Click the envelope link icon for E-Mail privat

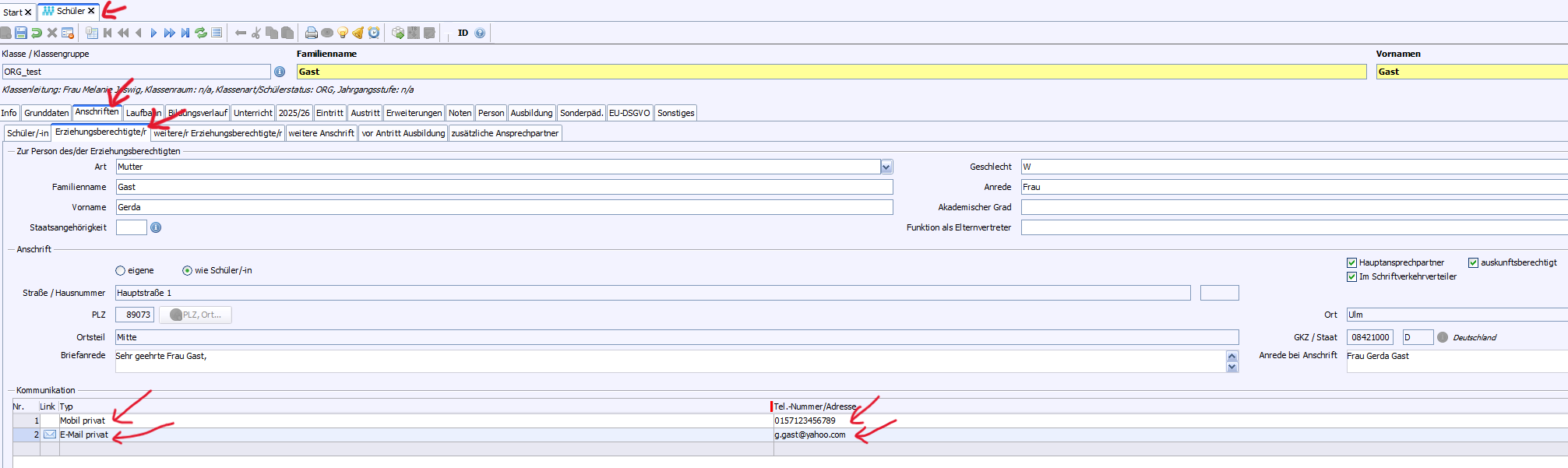point(50,435)
